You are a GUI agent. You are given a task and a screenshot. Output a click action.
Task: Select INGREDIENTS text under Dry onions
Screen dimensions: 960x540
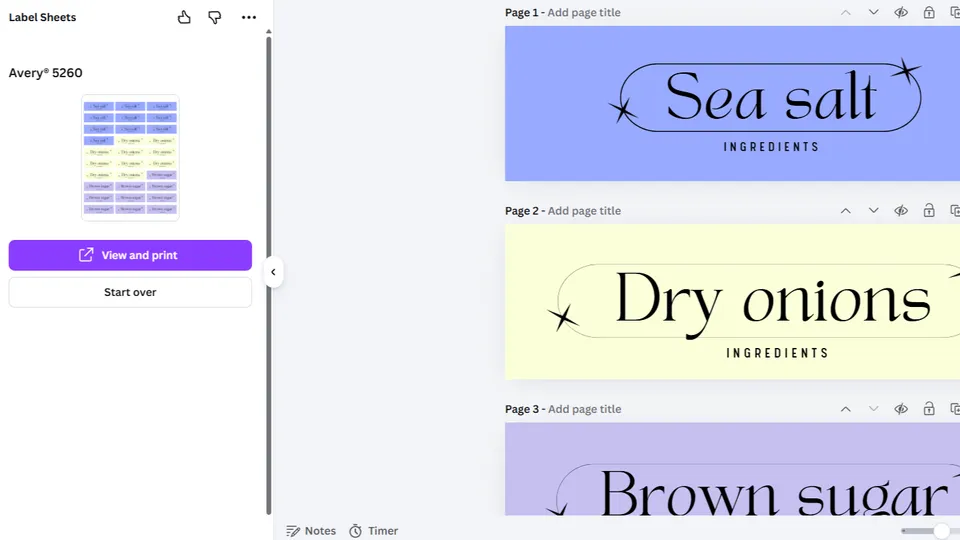coord(777,353)
